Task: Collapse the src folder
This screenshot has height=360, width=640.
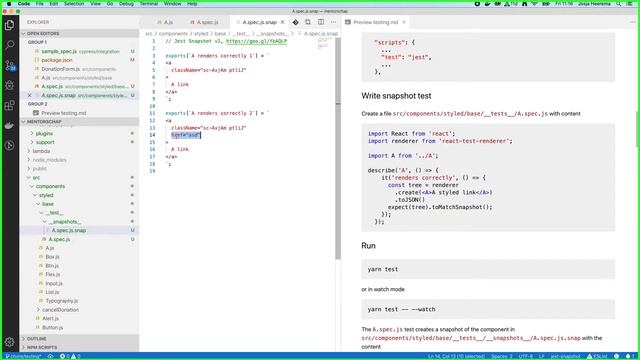Action: pyautogui.click(x=36, y=178)
